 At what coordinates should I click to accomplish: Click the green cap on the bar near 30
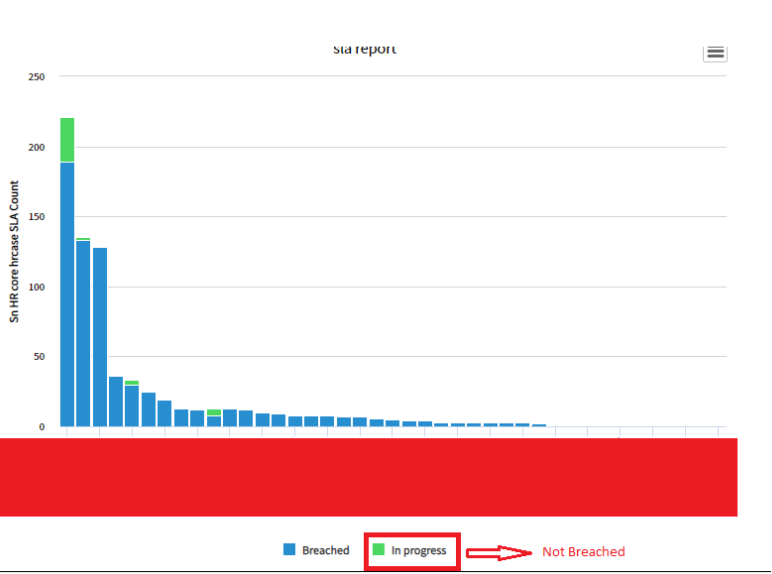pyautogui.click(x=131, y=383)
